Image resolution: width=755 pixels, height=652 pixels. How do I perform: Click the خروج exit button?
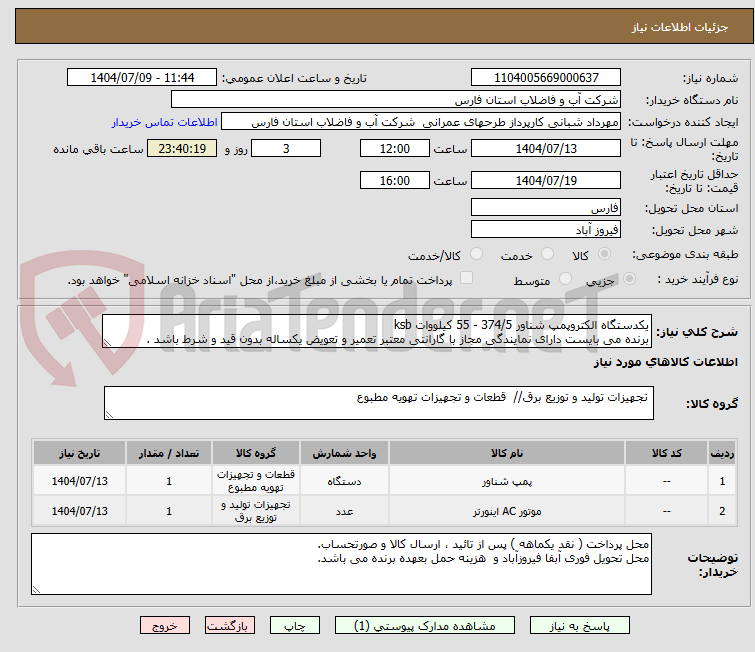pyautogui.click(x=165, y=626)
